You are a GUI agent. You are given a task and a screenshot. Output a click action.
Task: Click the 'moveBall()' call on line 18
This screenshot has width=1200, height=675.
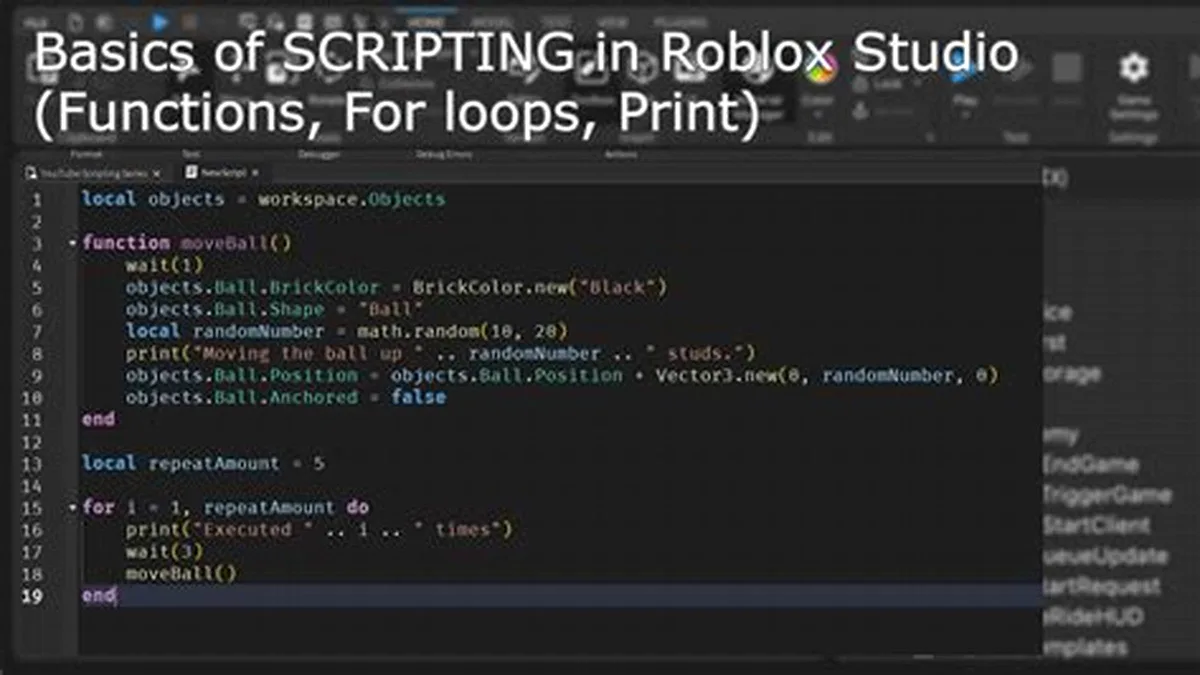tap(181, 574)
